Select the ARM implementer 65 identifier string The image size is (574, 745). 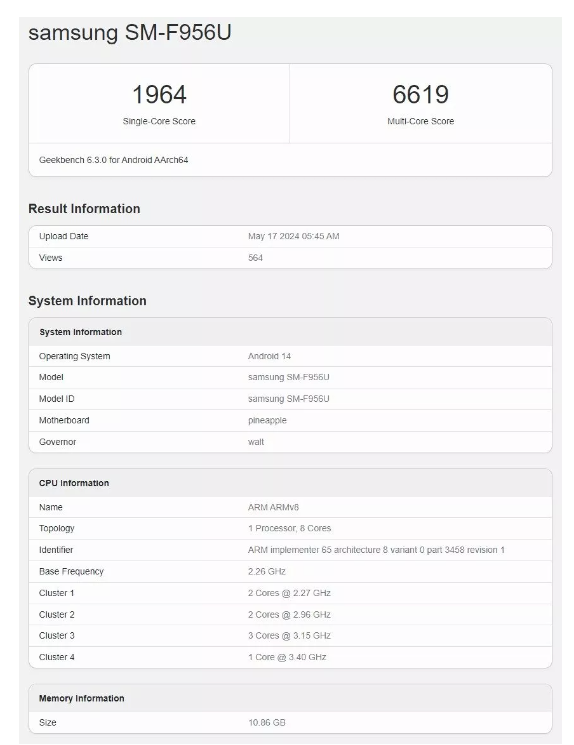point(376,550)
